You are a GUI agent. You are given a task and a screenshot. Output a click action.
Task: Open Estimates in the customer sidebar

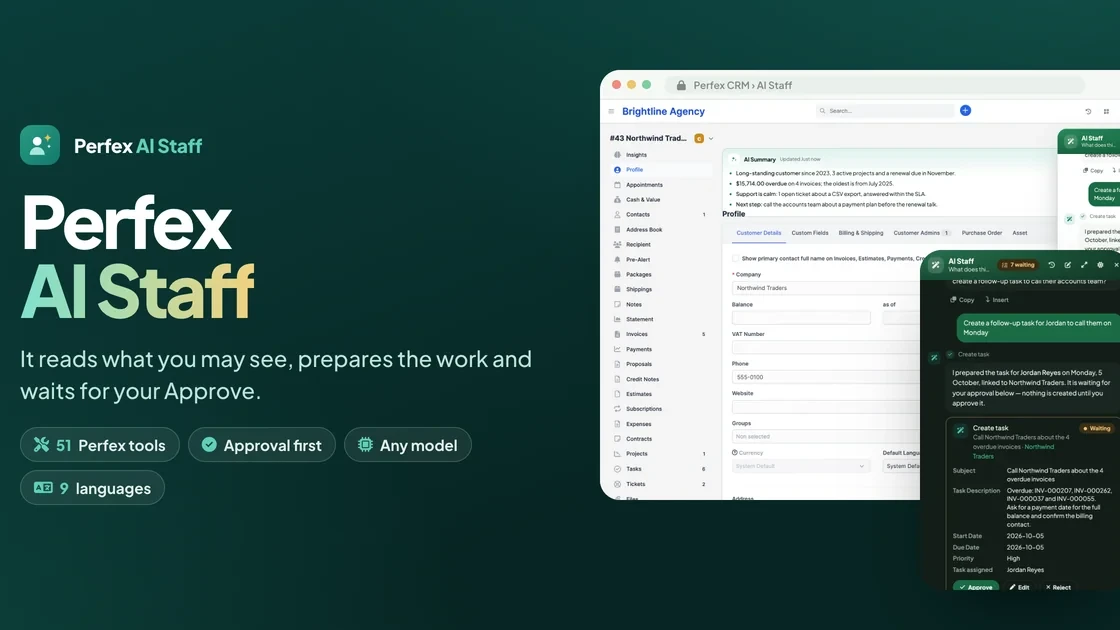pos(661,394)
